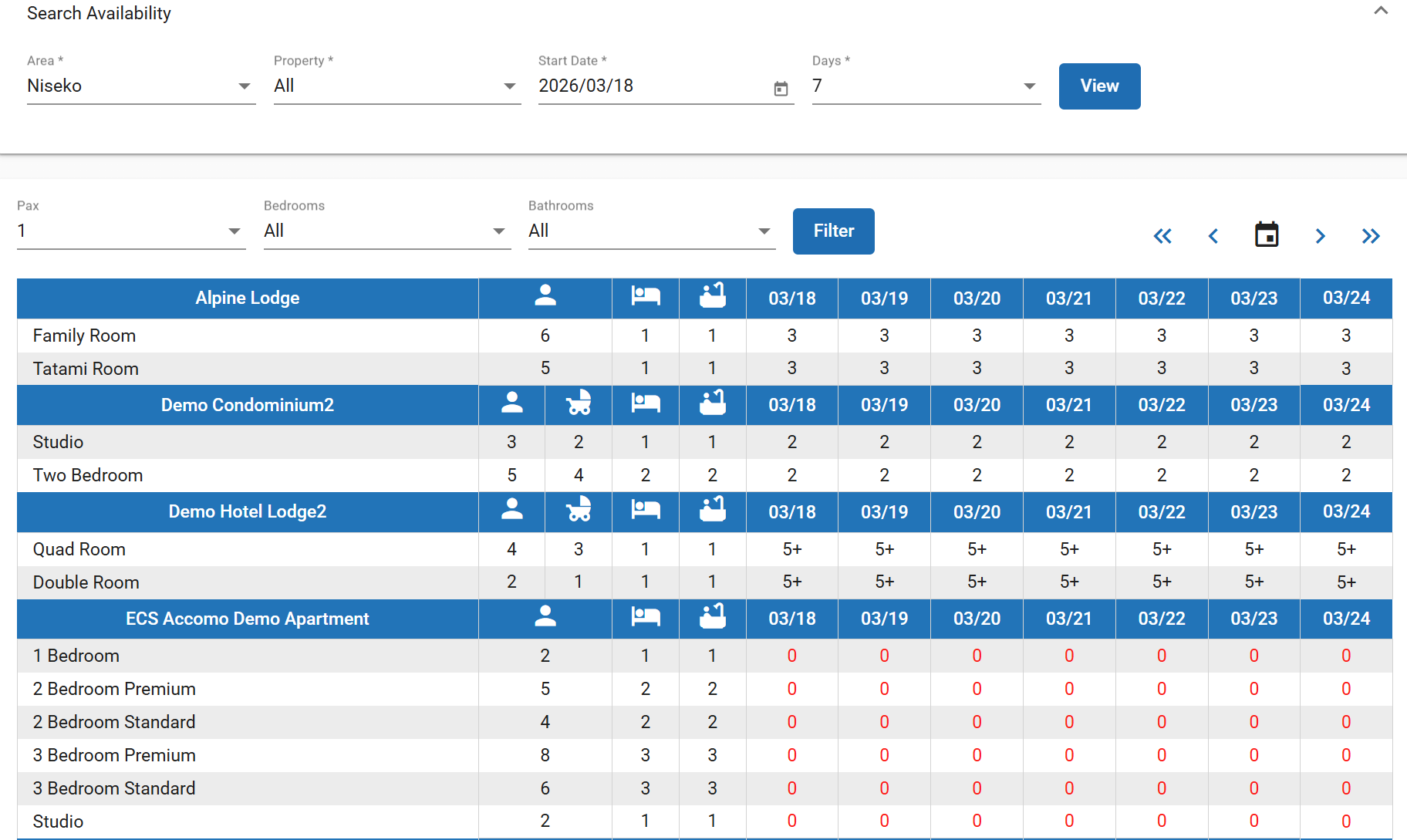1407x840 pixels.
Task: Collapse the Search Availability panel
Action: (x=1380, y=12)
